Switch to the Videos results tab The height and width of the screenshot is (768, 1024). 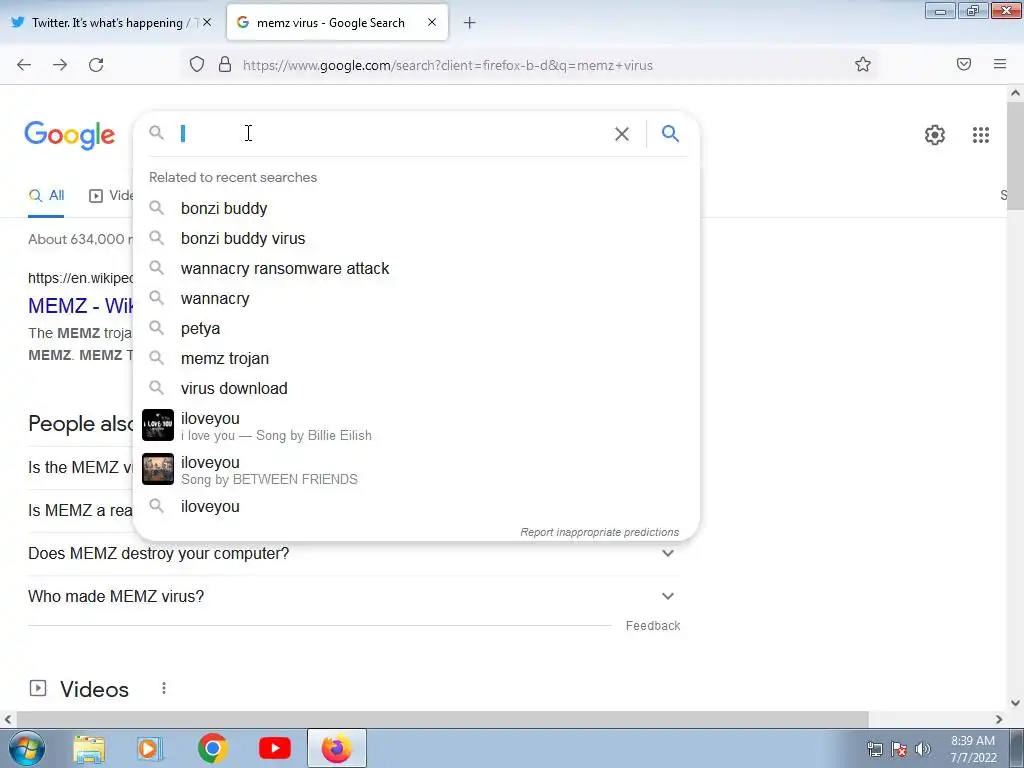(111, 195)
